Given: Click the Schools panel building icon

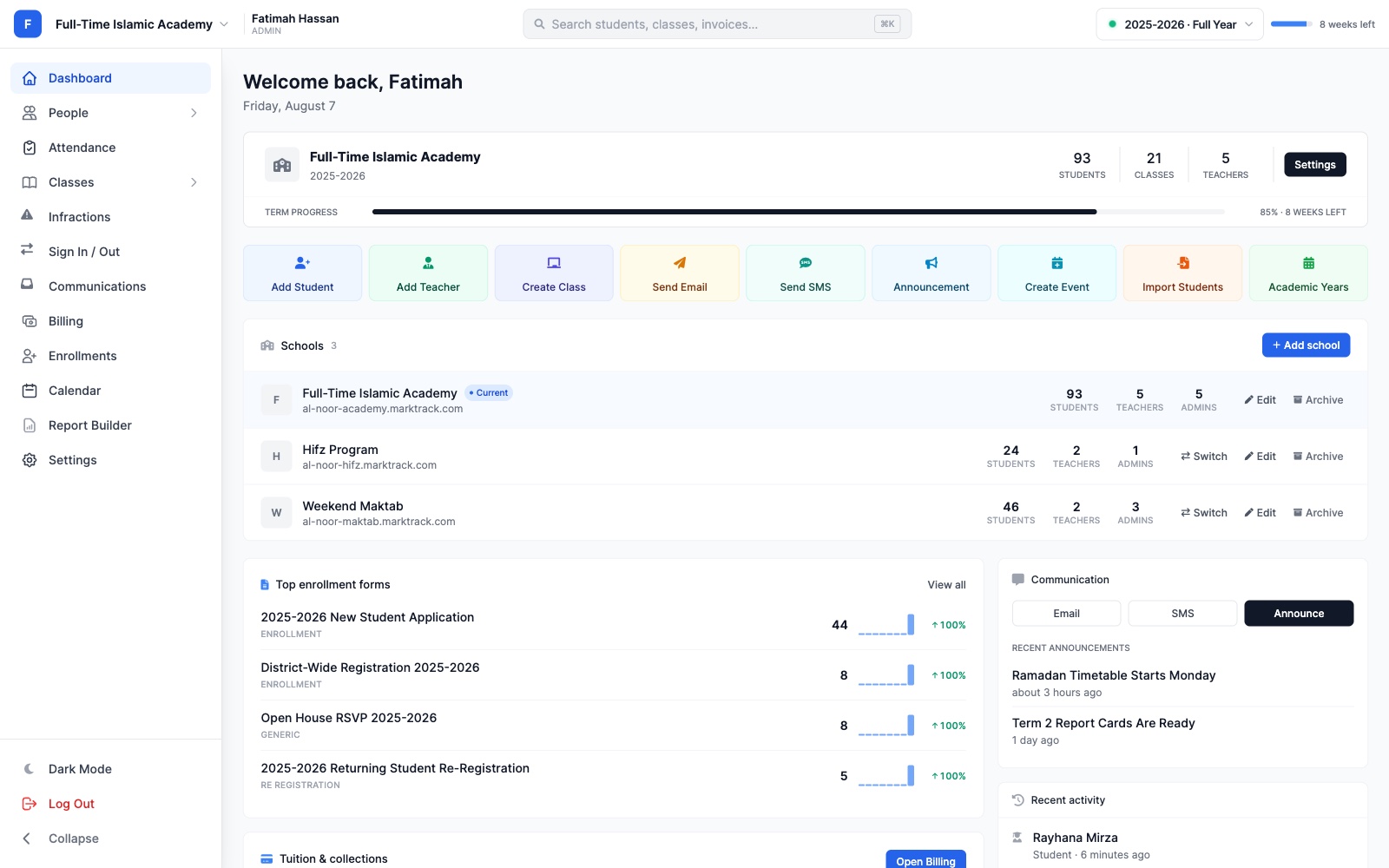Looking at the screenshot, I should [x=267, y=345].
